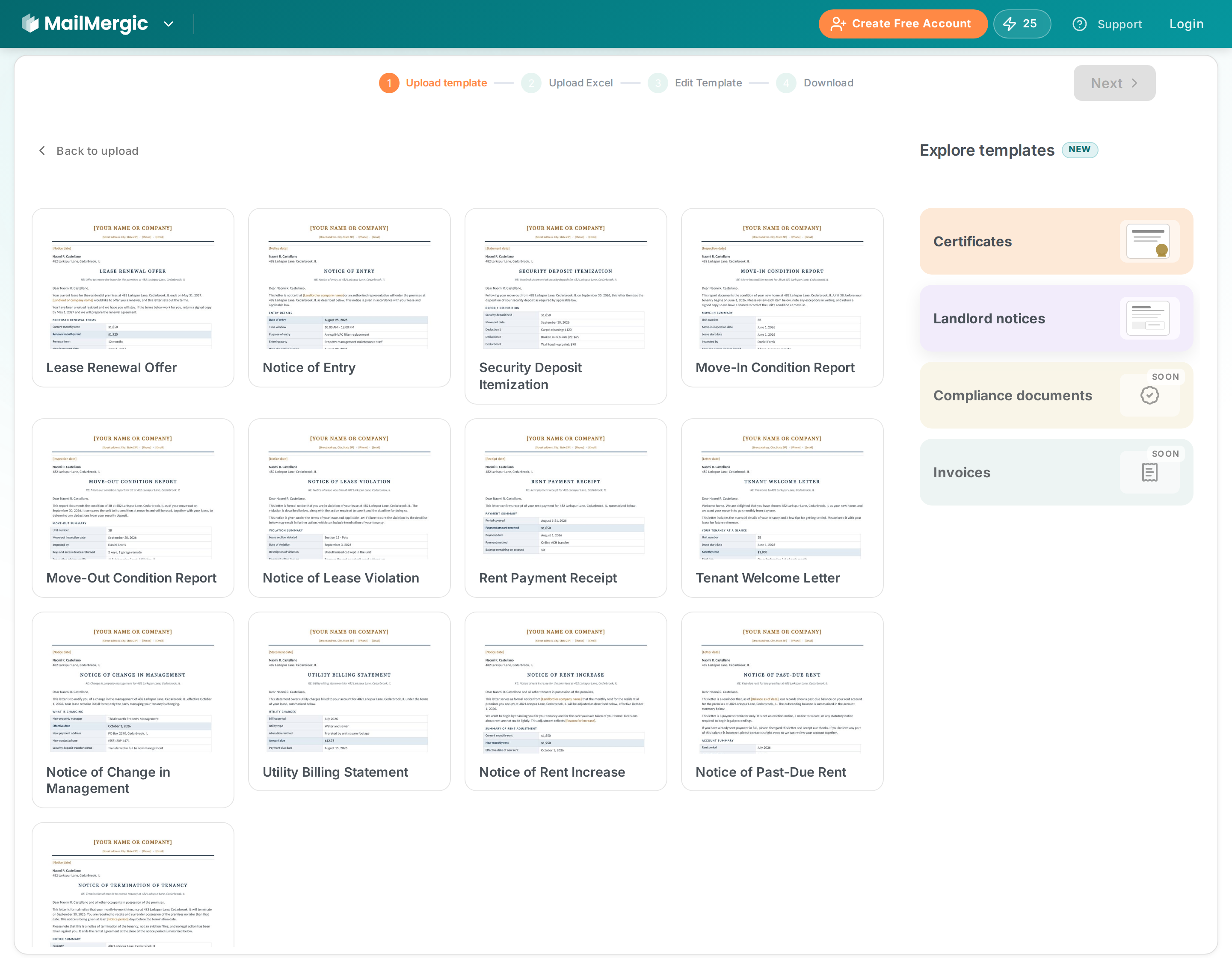Open Utility Billing Statement template
This screenshot has width=1232, height=958.
point(349,701)
